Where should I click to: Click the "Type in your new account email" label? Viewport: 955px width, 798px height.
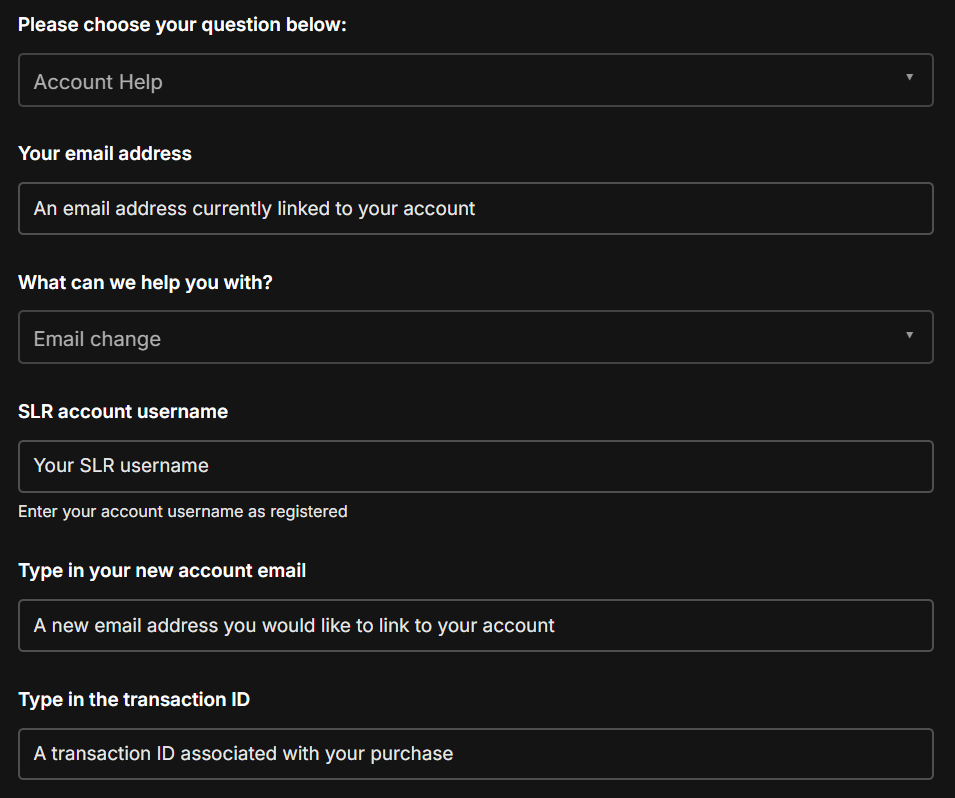point(162,571)
